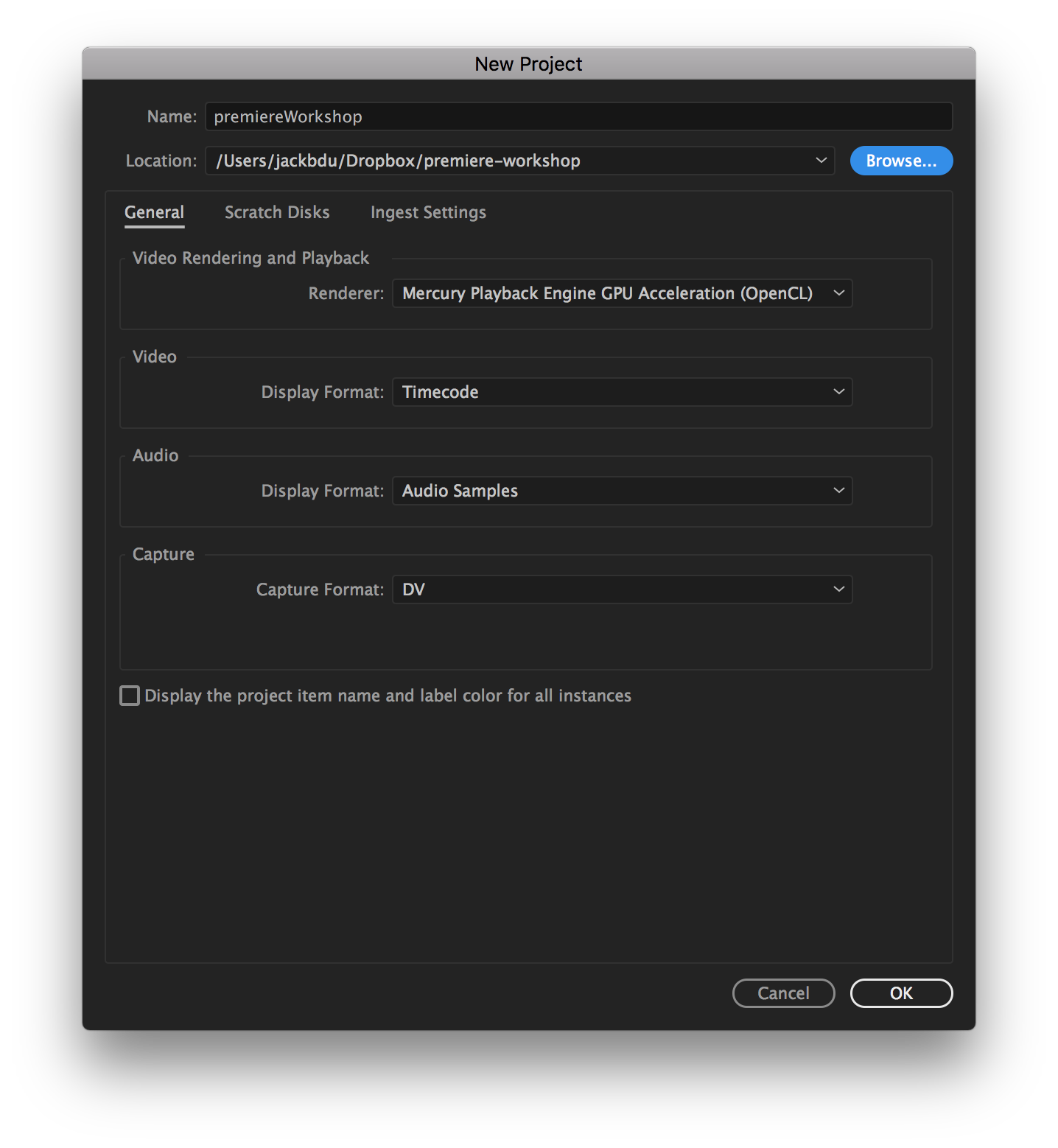The width and height of the screenshot is (1058, 1148).
Task: Click the New Project title bar
Action: pos(528,64)
